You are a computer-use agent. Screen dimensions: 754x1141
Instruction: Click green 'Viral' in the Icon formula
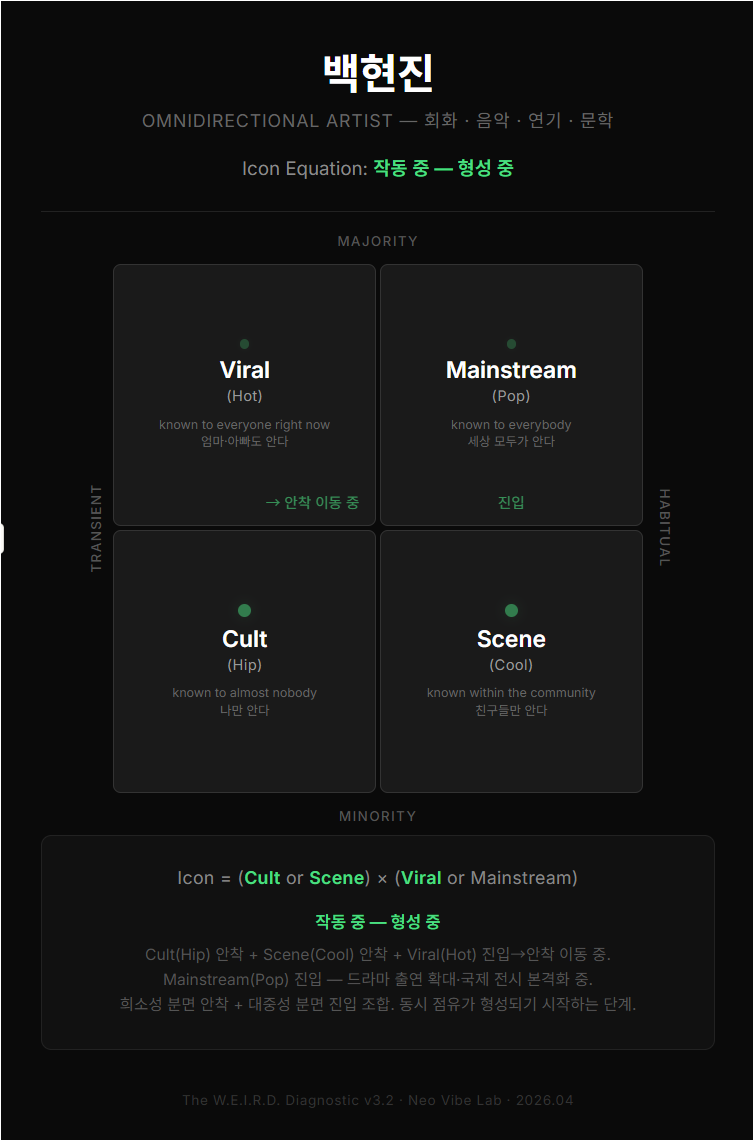421,878
